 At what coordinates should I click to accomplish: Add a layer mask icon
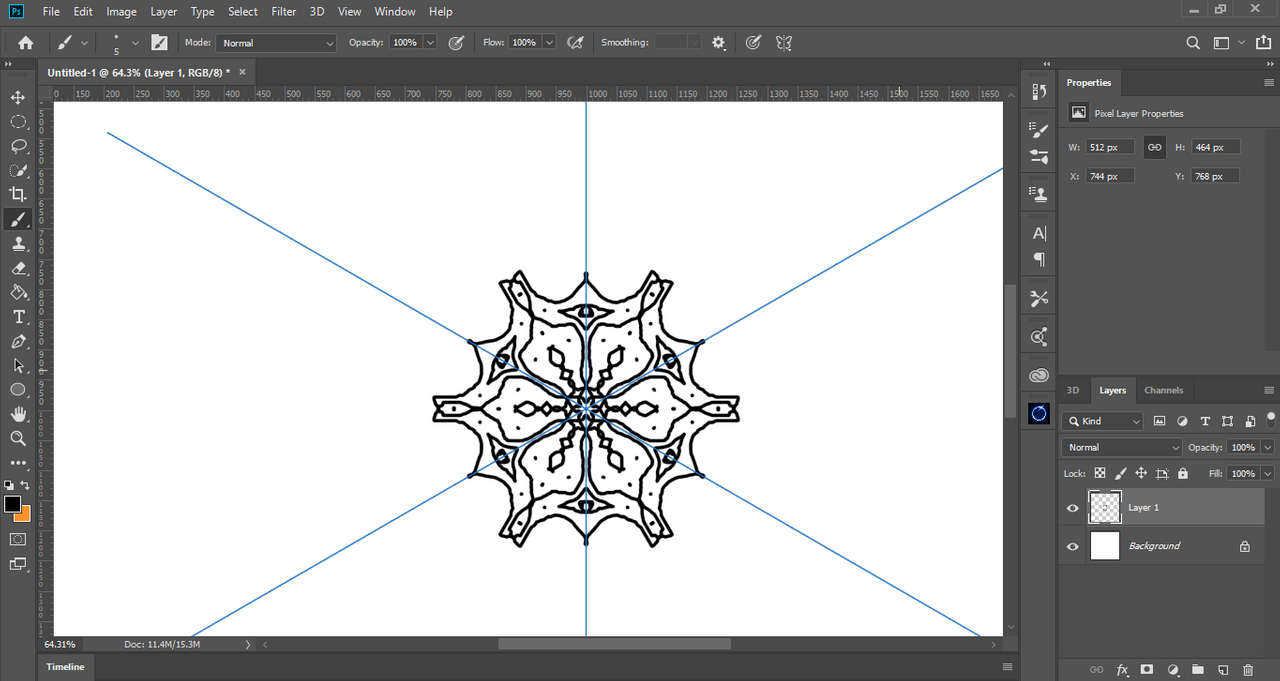point(1147,670)
